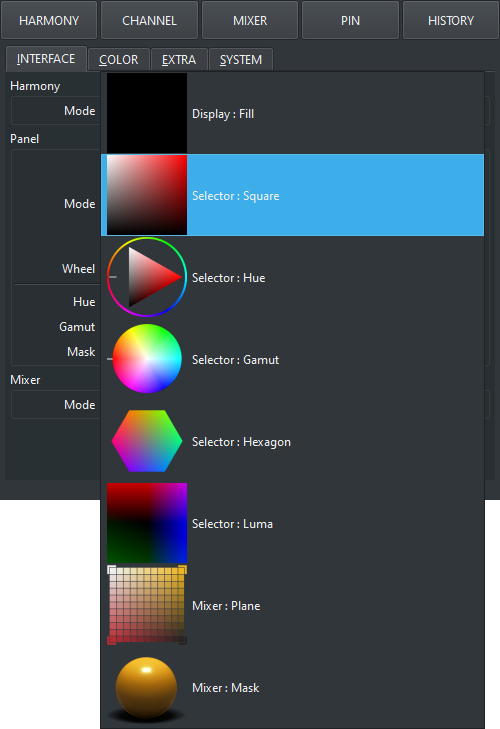Click the 'Selector : Luma' option text
The width and height of the screenshot is (500, 729).
232,524
